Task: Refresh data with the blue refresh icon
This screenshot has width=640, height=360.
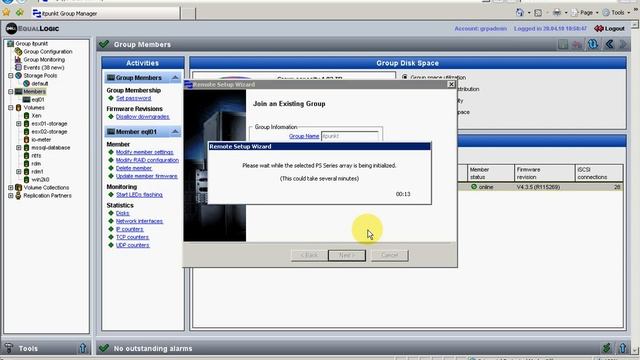Action: pos(593,44)
